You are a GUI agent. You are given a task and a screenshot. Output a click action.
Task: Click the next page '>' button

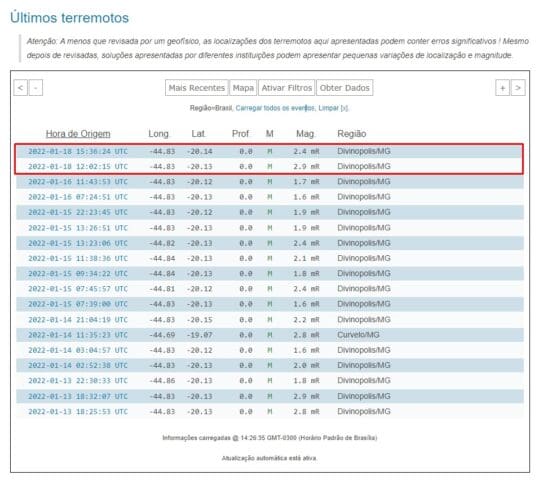click(x=518, y=88)
